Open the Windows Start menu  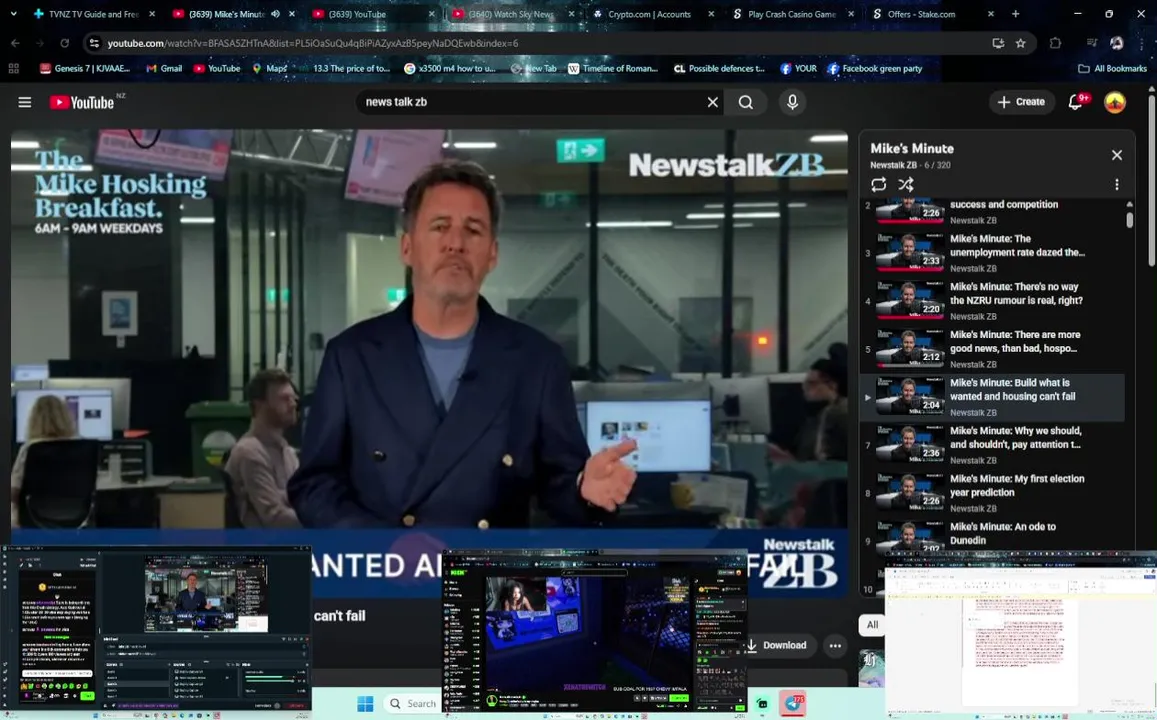365,704
